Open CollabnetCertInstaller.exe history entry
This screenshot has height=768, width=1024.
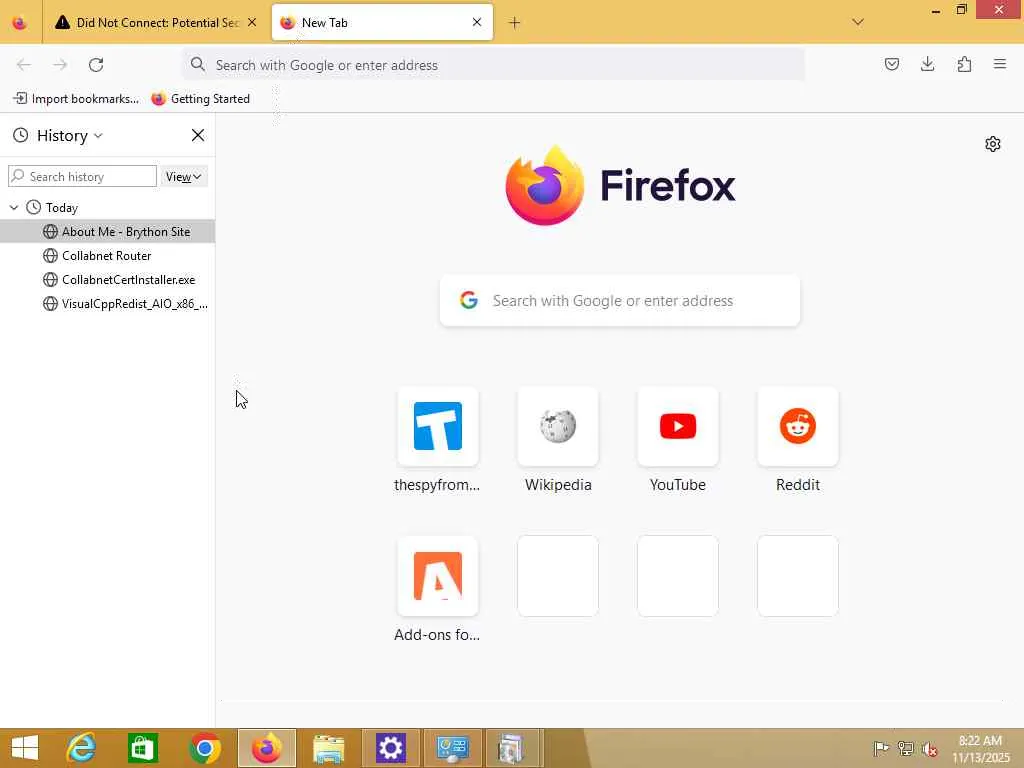107,280
